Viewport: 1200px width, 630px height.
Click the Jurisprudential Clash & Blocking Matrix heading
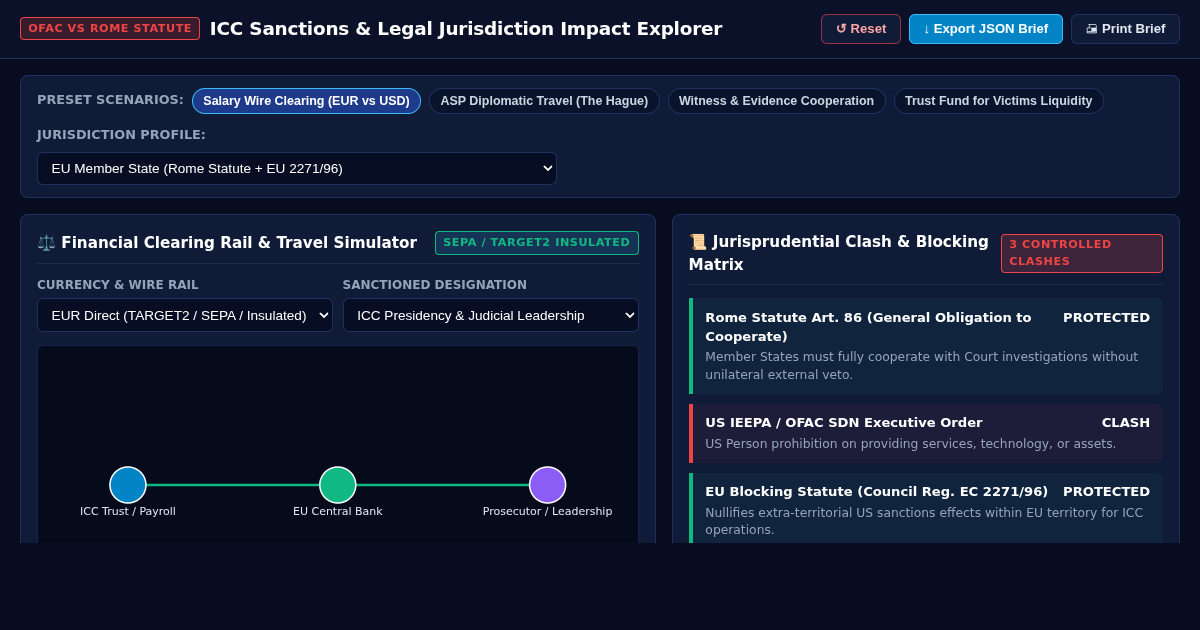coord(838,253)
